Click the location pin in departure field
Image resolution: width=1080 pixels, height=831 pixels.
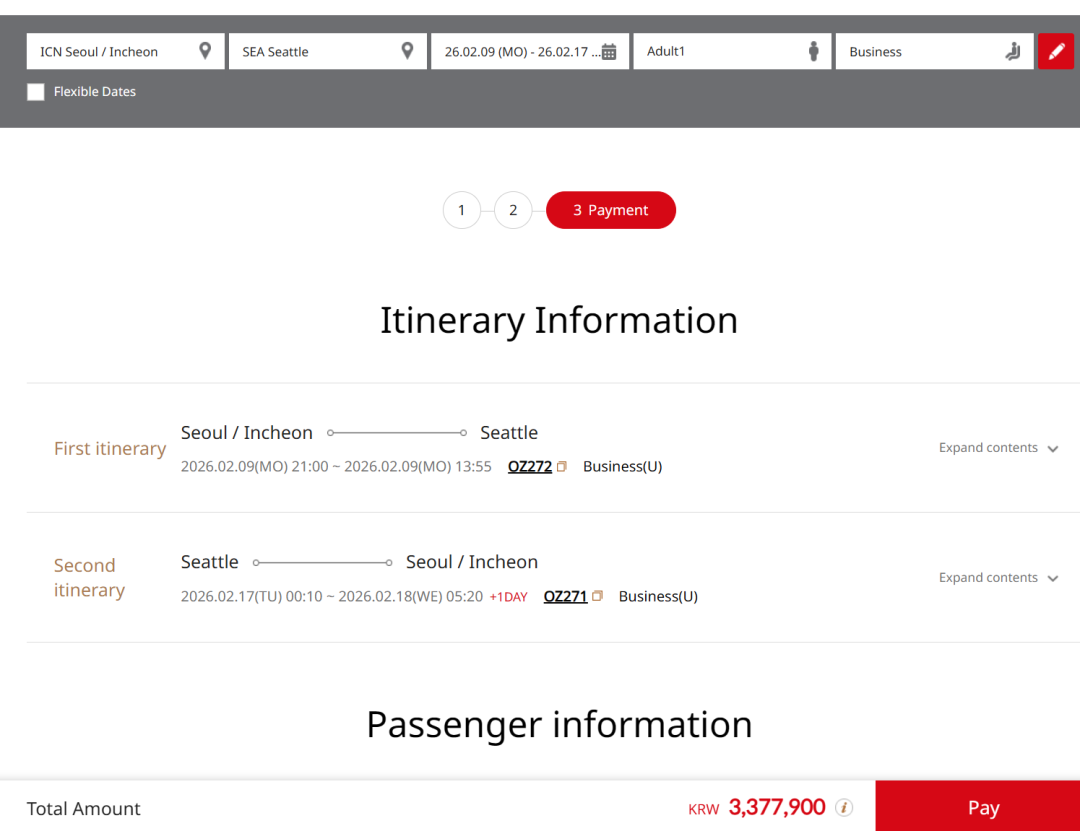205,51
